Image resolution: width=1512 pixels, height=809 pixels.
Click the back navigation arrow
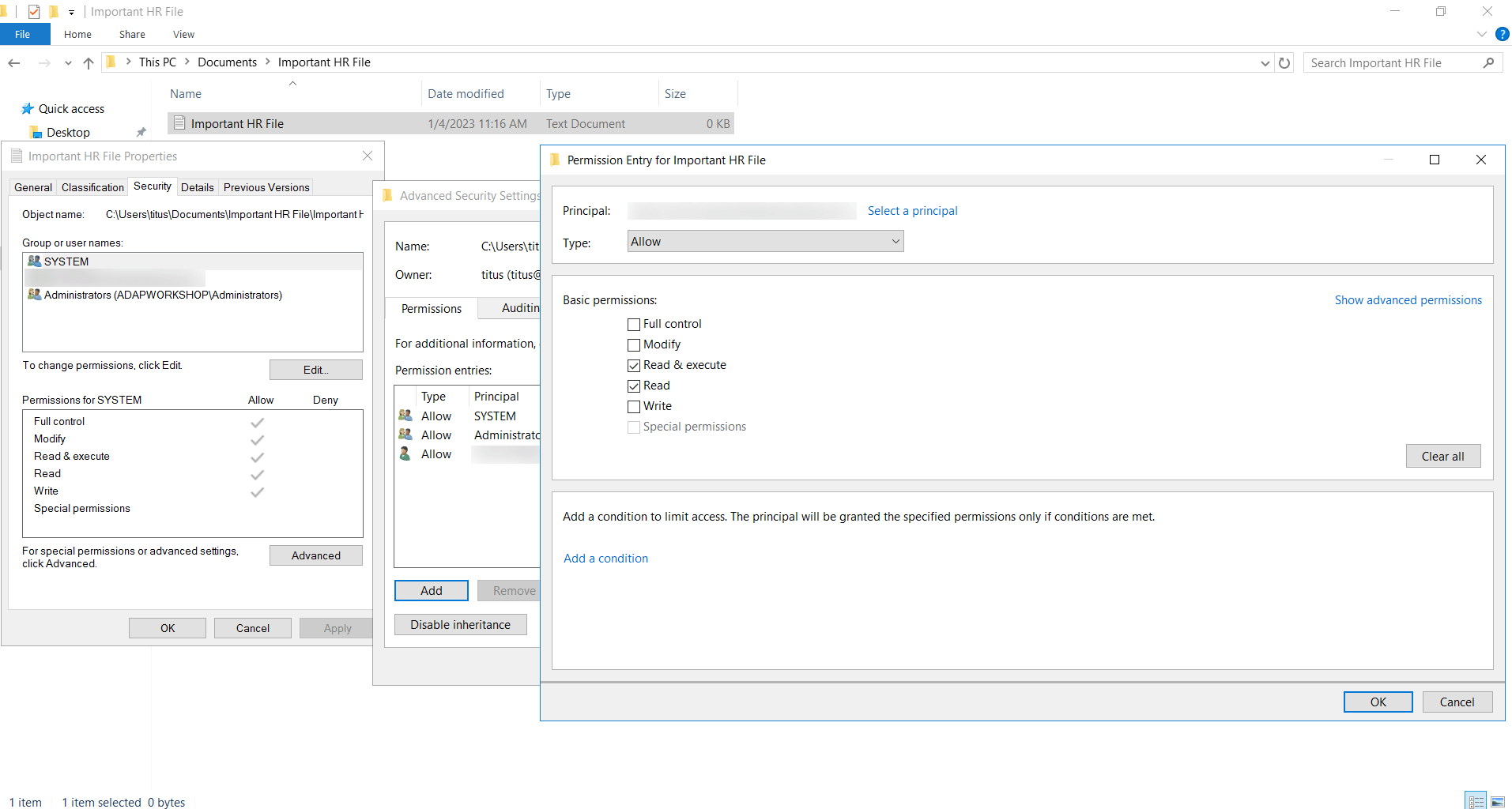click(13, 62)
